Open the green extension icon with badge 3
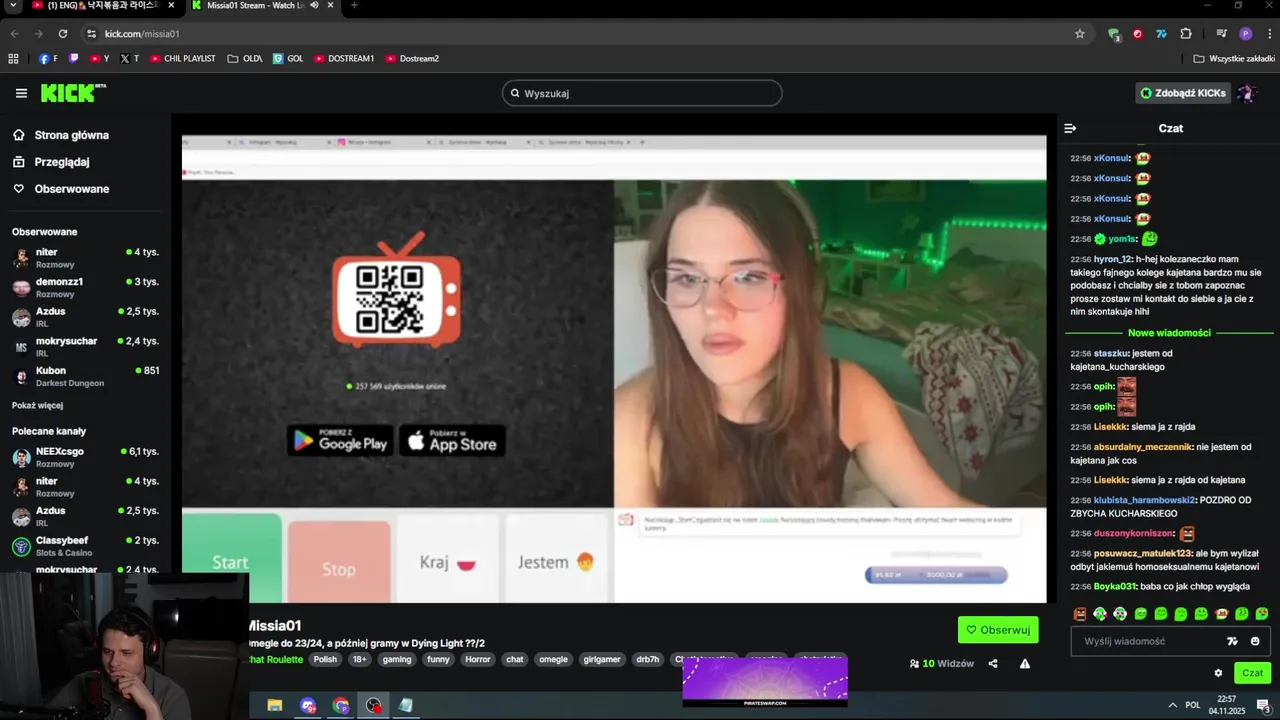Screen dimensions: 1280x720 (x=1113, y=34)
